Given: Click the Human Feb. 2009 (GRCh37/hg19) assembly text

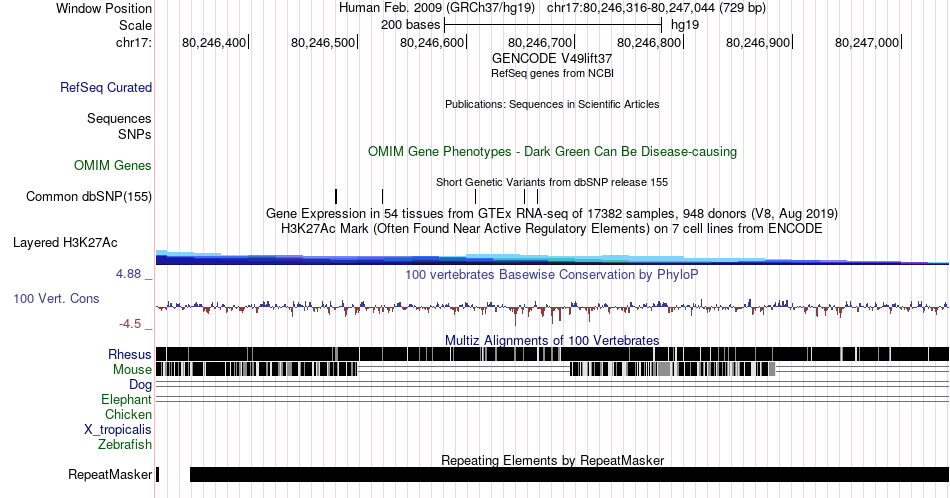Looking at the screenshot, I should coord(437,8).
